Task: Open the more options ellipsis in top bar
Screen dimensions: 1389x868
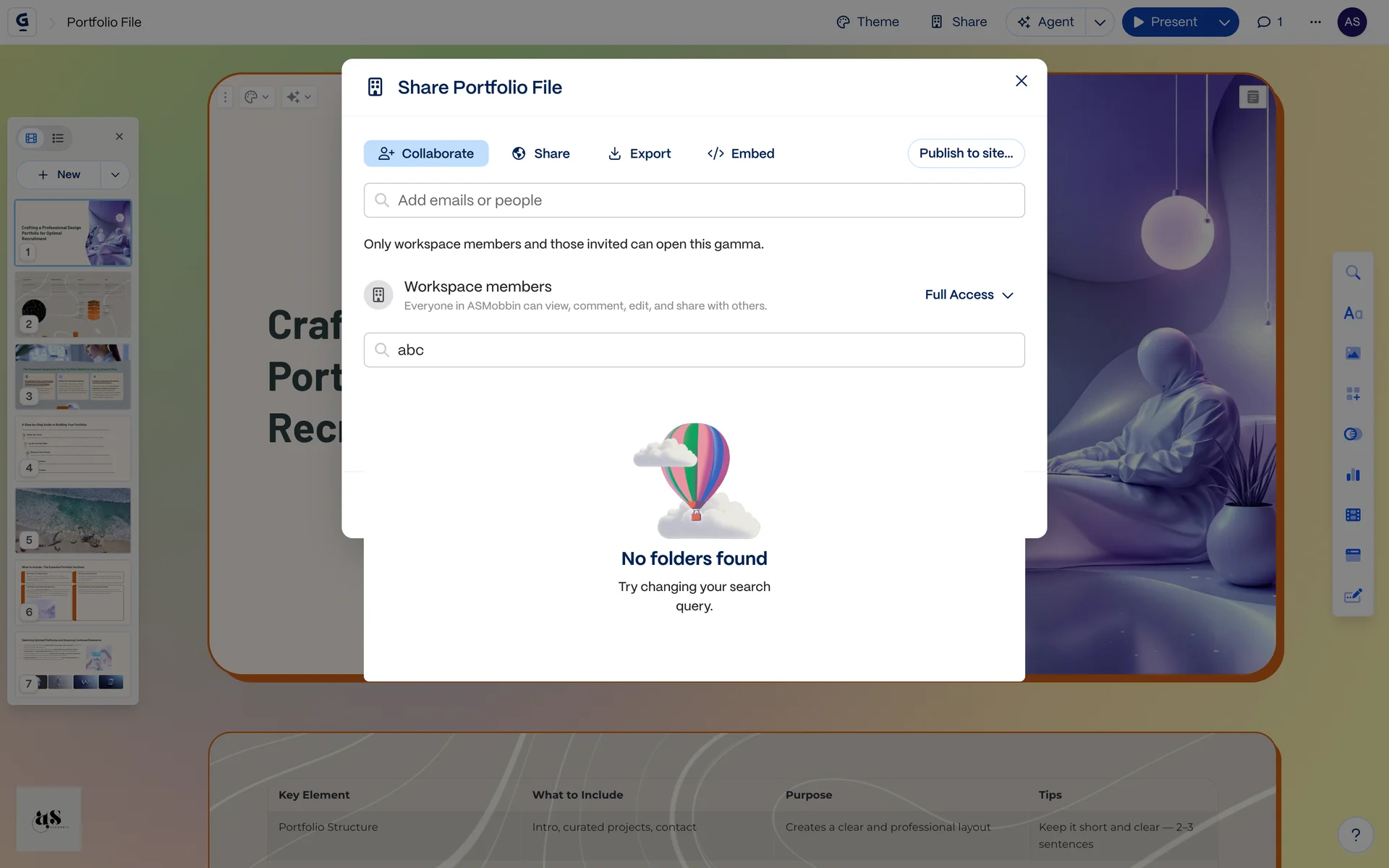Action: click(x=1315, y=22)
